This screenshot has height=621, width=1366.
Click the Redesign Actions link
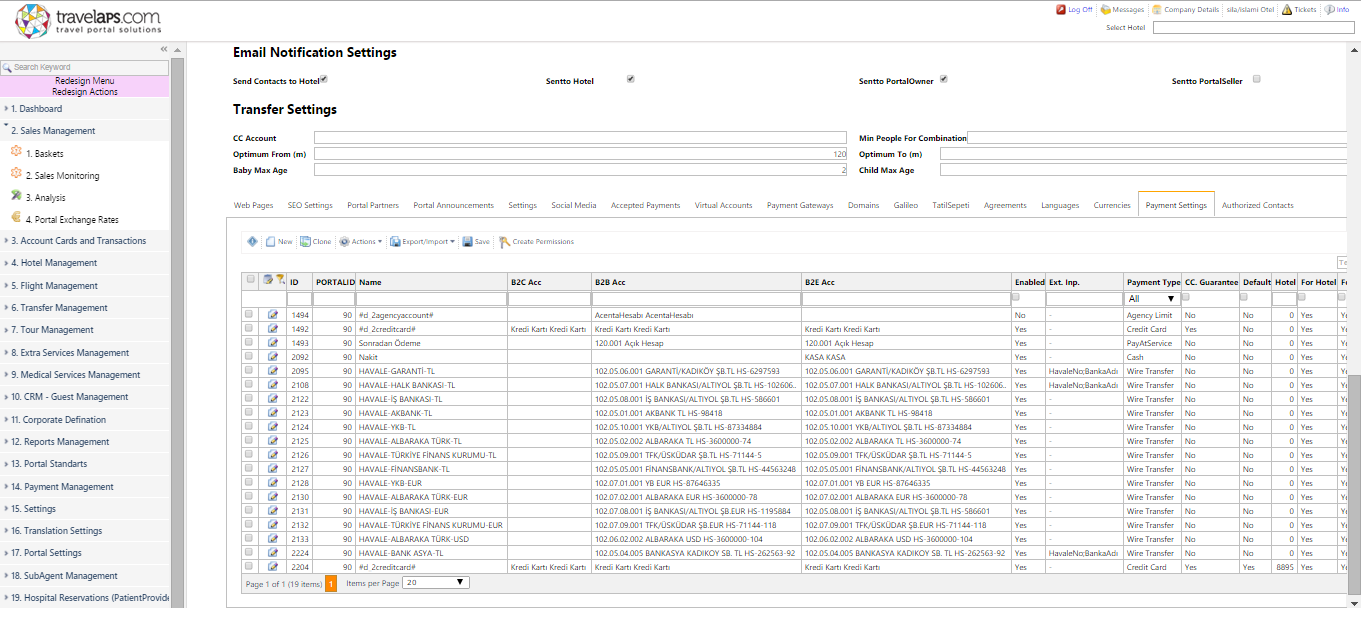point(85,92)
